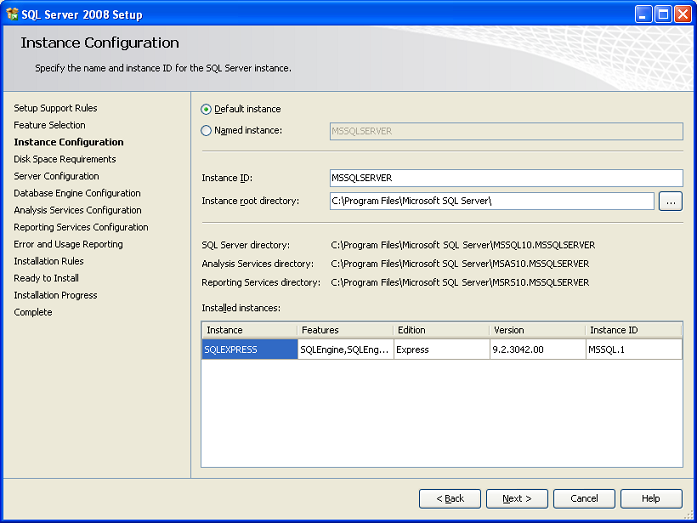Click Server Configuration step

pyautogui.click(x=56, y=176)
